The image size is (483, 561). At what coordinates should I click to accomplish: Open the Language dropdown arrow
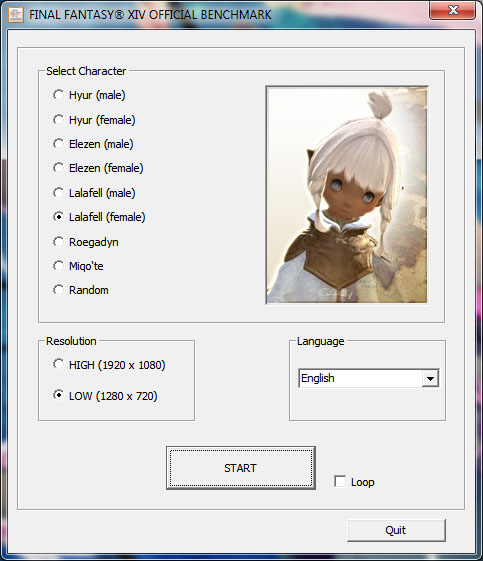tap(430, 378)
